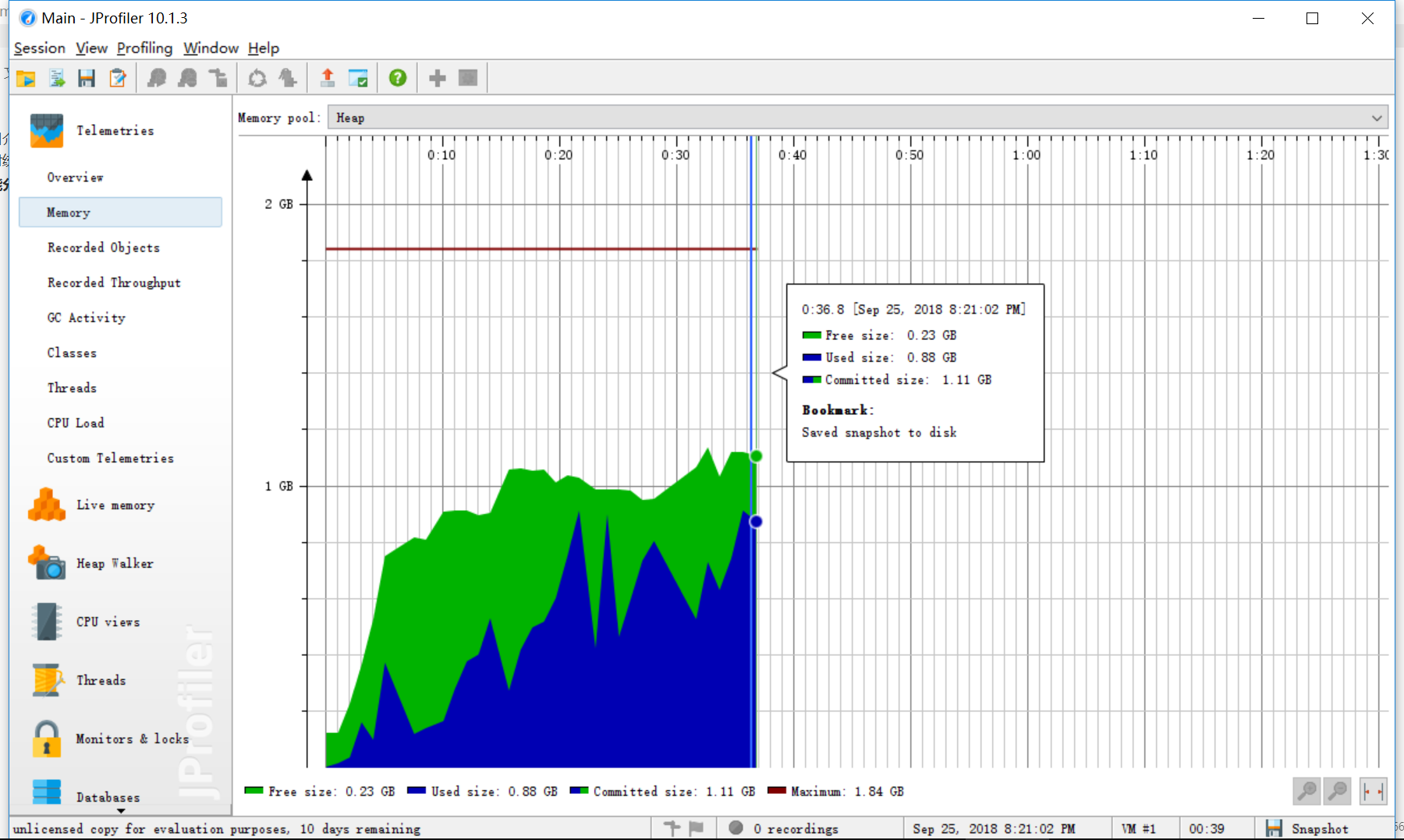Click the 'VM #1' status entry
The image size is (1404, 840).
[1139, 828]
